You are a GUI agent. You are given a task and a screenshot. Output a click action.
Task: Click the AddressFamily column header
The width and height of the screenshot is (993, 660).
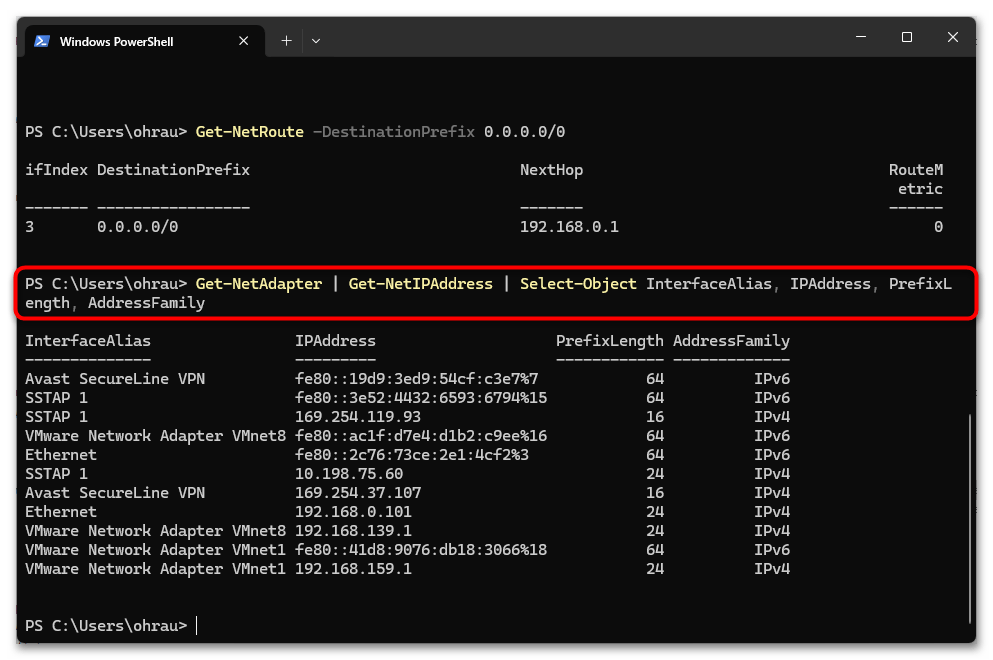coord(731,341)
